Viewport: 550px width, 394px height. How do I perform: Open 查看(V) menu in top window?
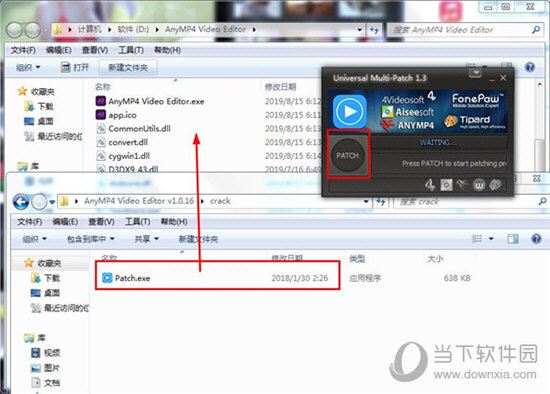[95, 50]
